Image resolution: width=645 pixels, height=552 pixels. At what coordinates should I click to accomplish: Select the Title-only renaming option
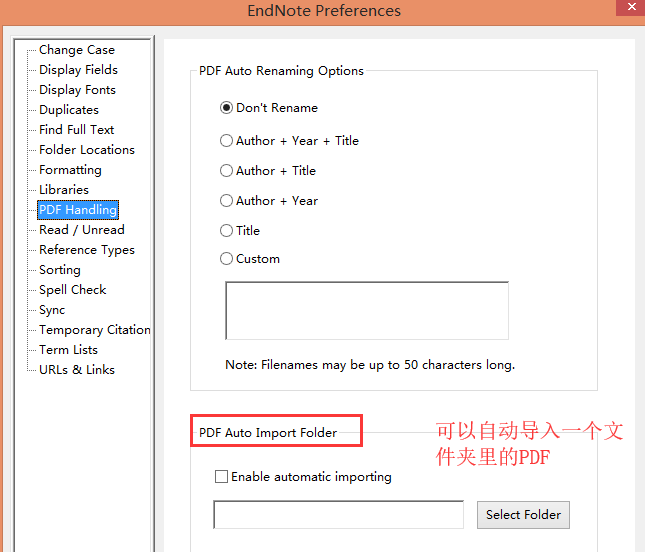pos(240,230)
